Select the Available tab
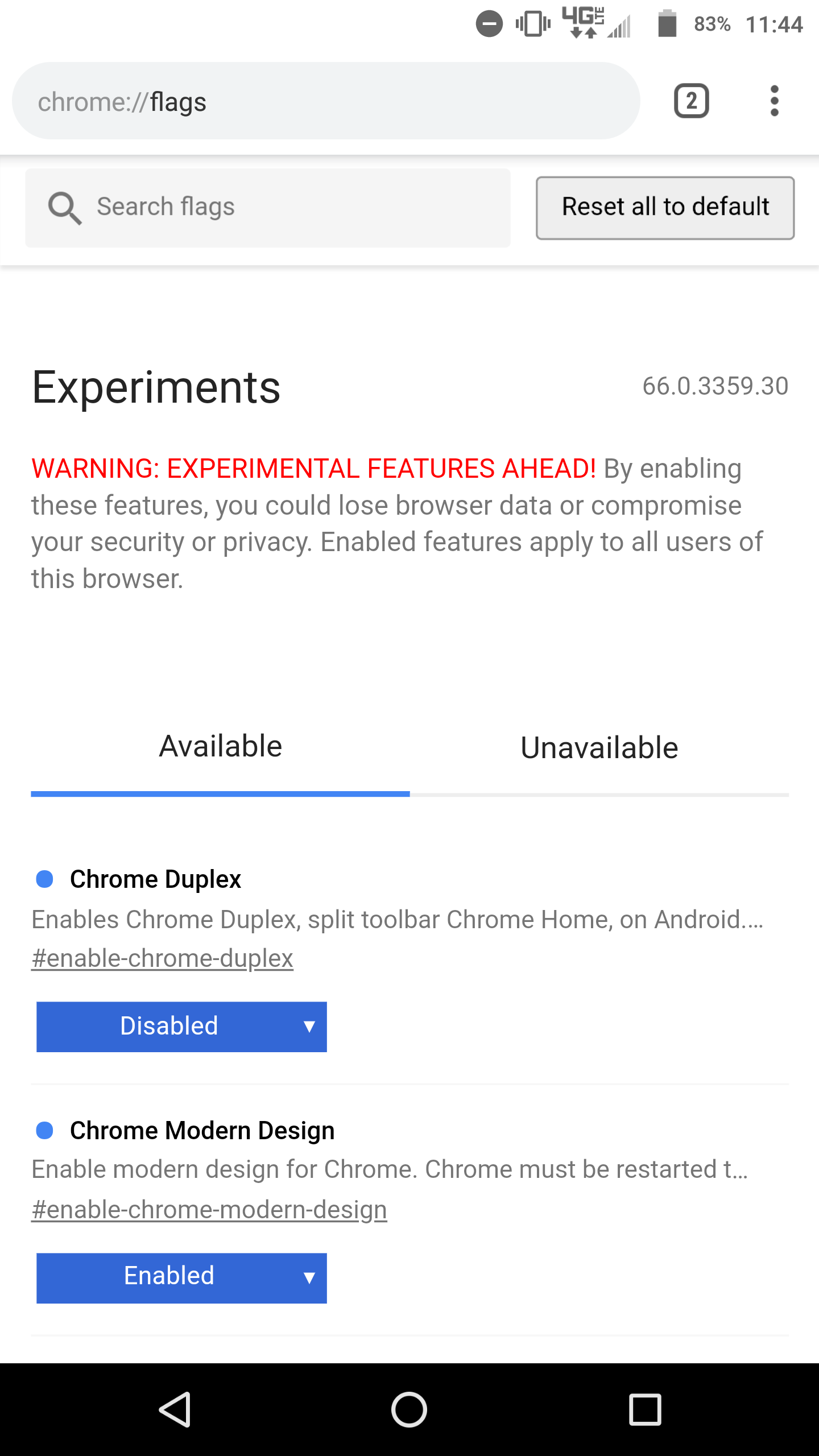This screenshot has width=819, height=1456. [220, 746]
